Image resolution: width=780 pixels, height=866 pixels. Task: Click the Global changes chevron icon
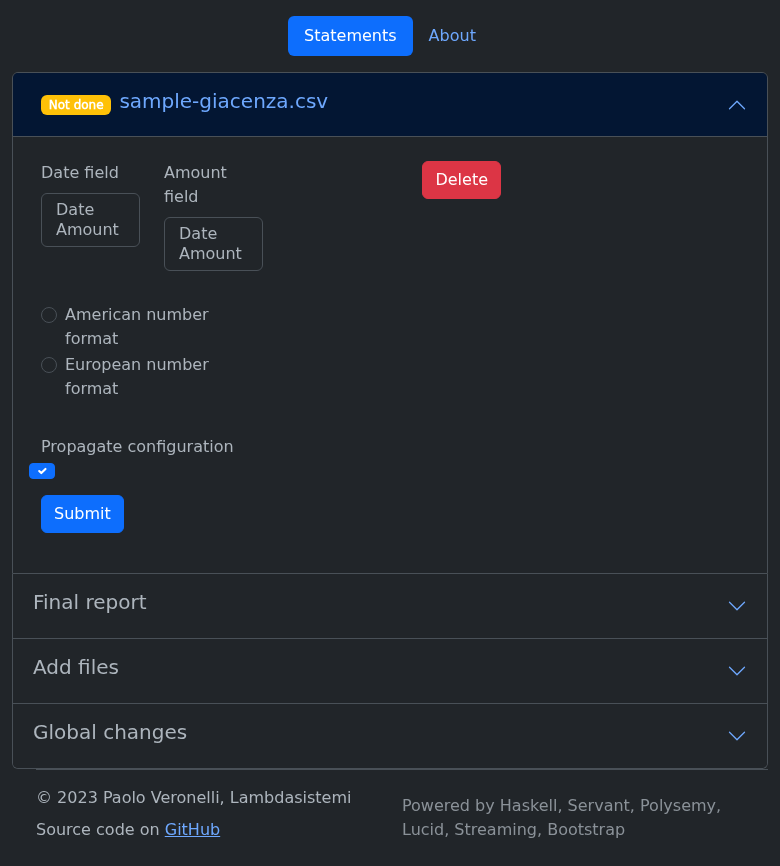click(737, 736)
